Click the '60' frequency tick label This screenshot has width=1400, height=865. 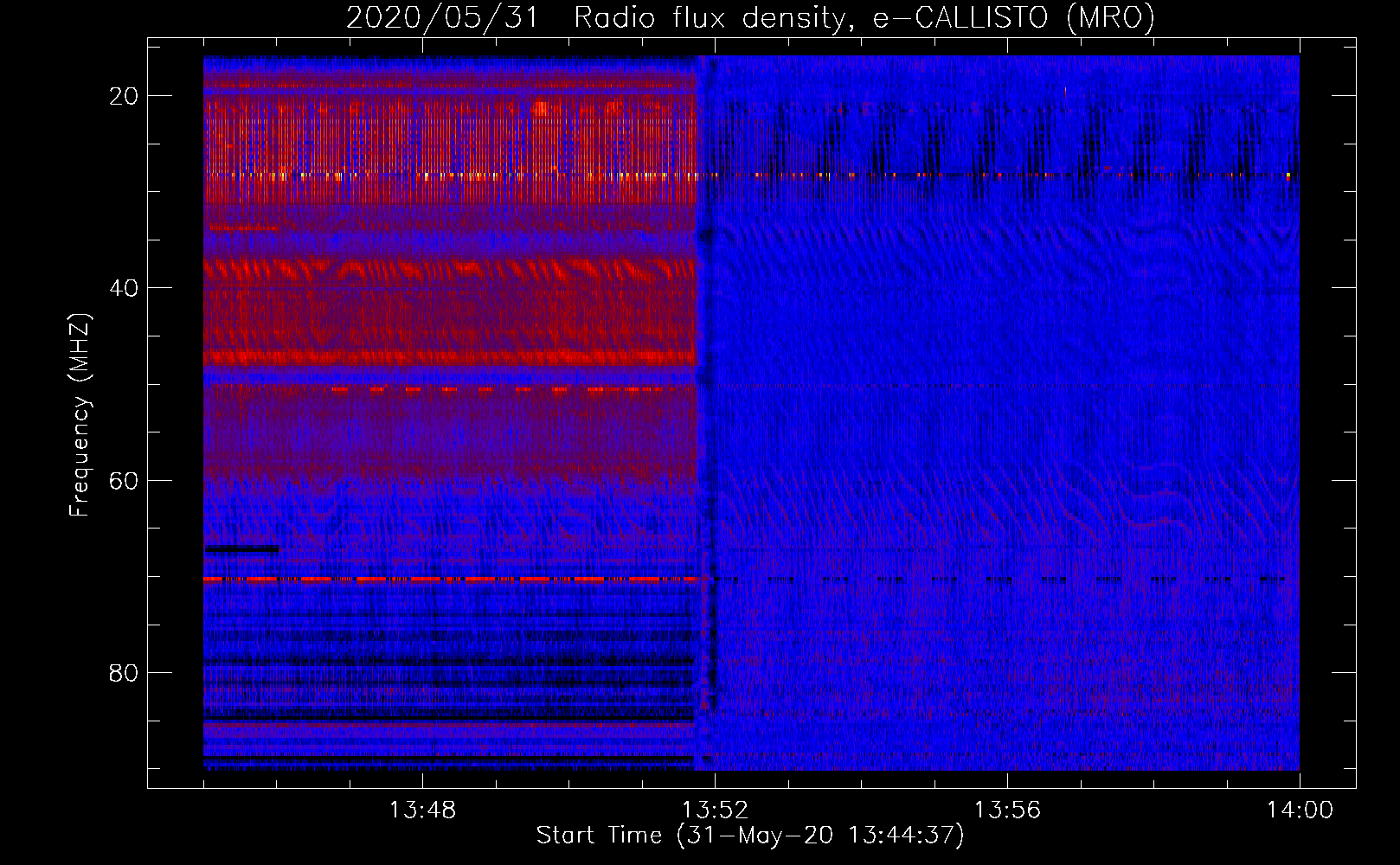(x=124, y=480)
